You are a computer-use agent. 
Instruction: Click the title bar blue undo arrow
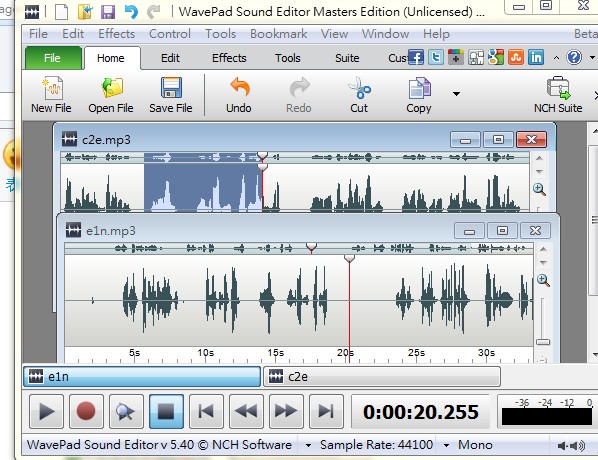(131, 12)
